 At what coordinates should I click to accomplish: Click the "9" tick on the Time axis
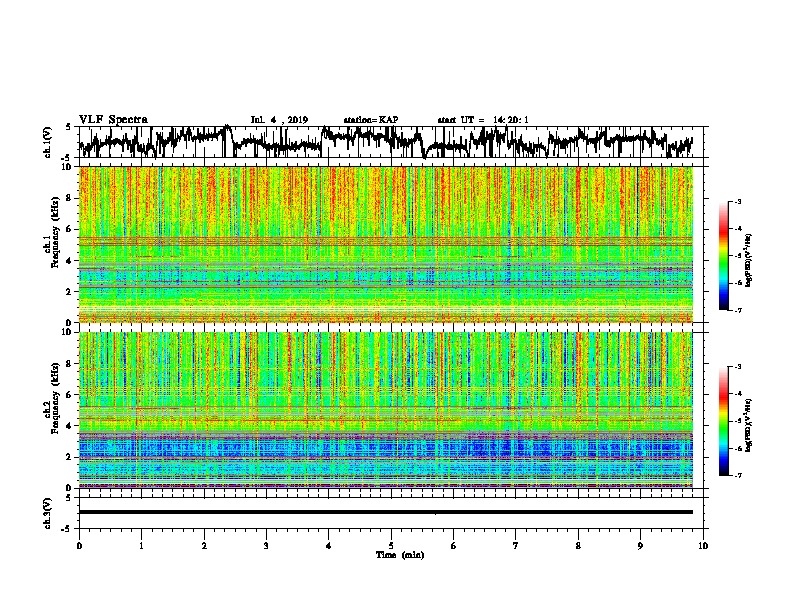tap(640, 546)
